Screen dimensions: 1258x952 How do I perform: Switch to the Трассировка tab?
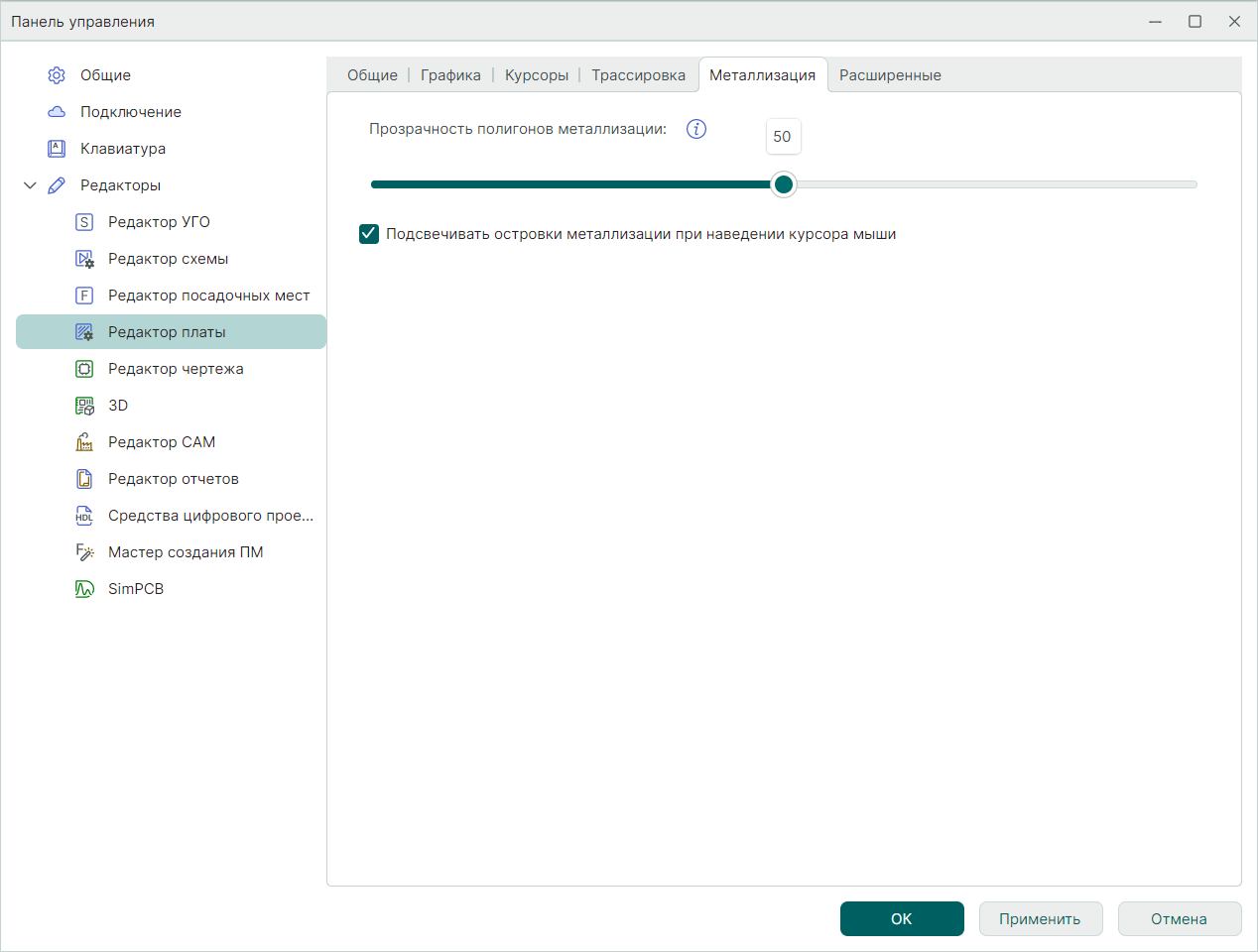638,75
